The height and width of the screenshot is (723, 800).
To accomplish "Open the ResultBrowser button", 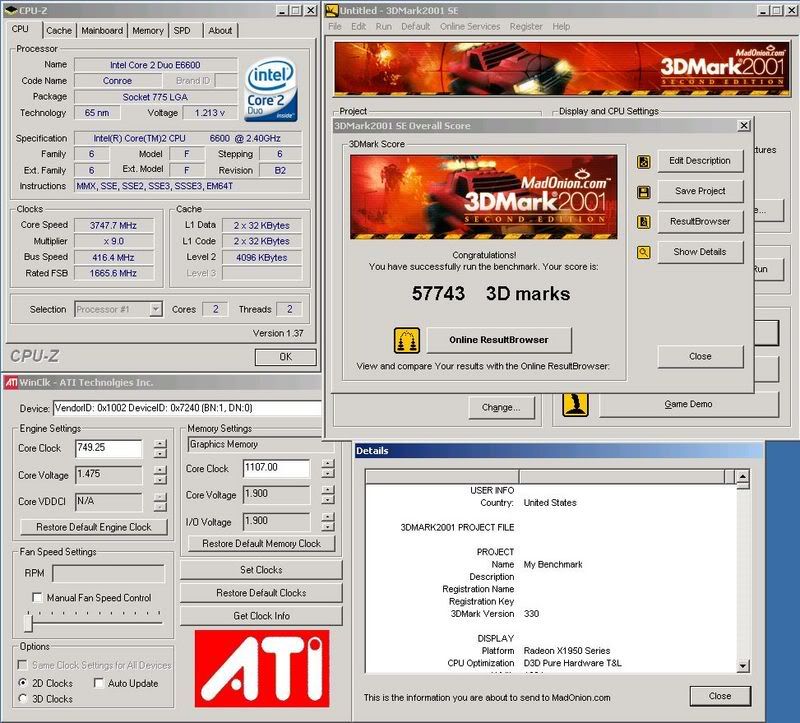I will pyautogui.click(x=699, y=221).
